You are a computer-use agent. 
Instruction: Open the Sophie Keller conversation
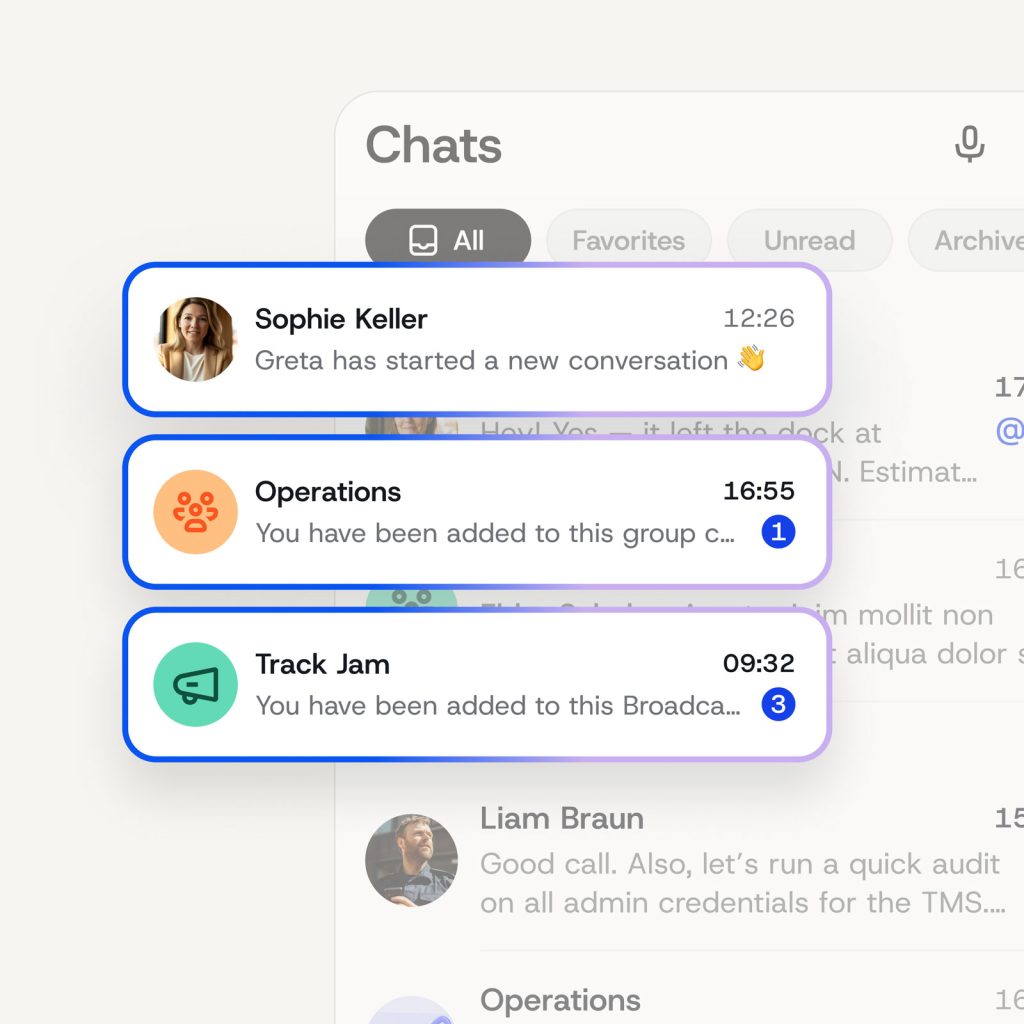click(475, 340)
